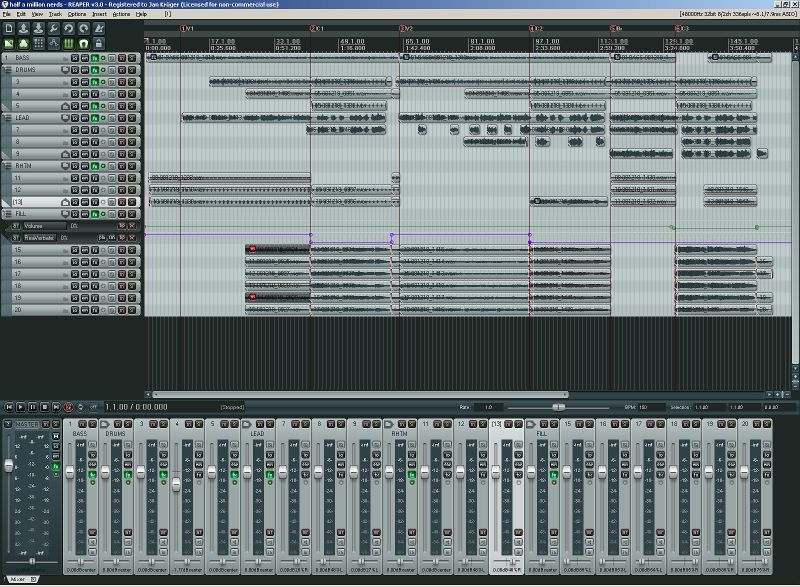Collapse the LEAD folder track

[x=7, y=118]
